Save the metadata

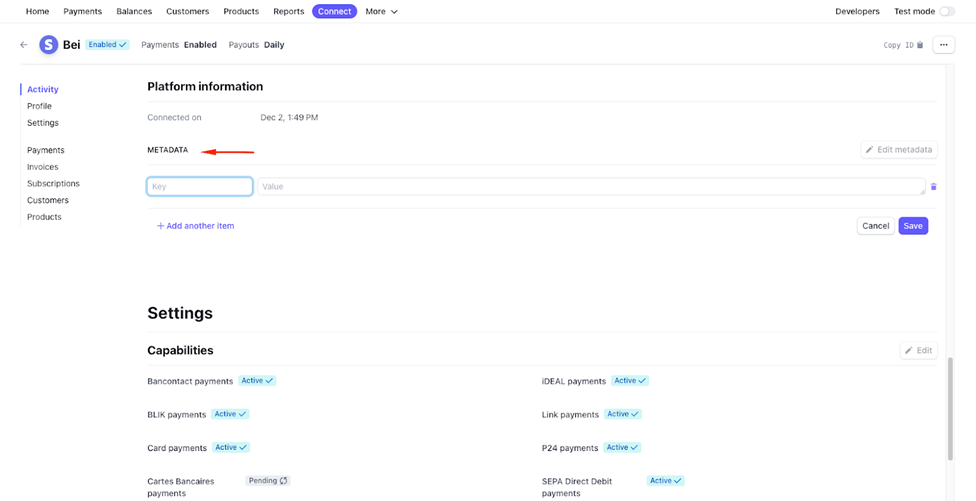pos(913,226)
